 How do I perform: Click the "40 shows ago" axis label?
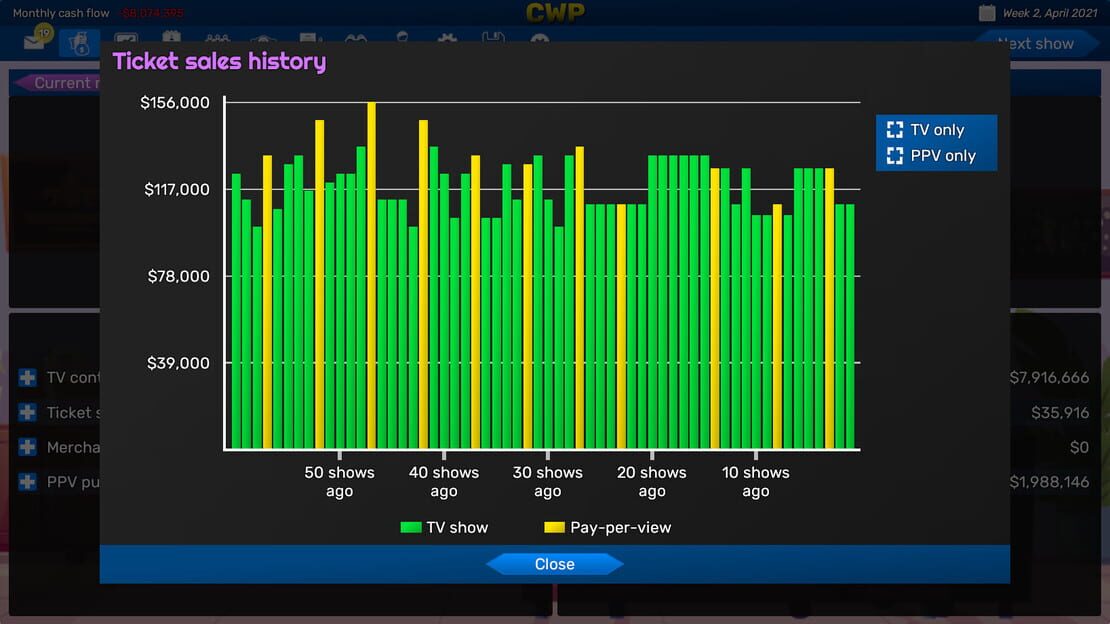click(444, 482)
